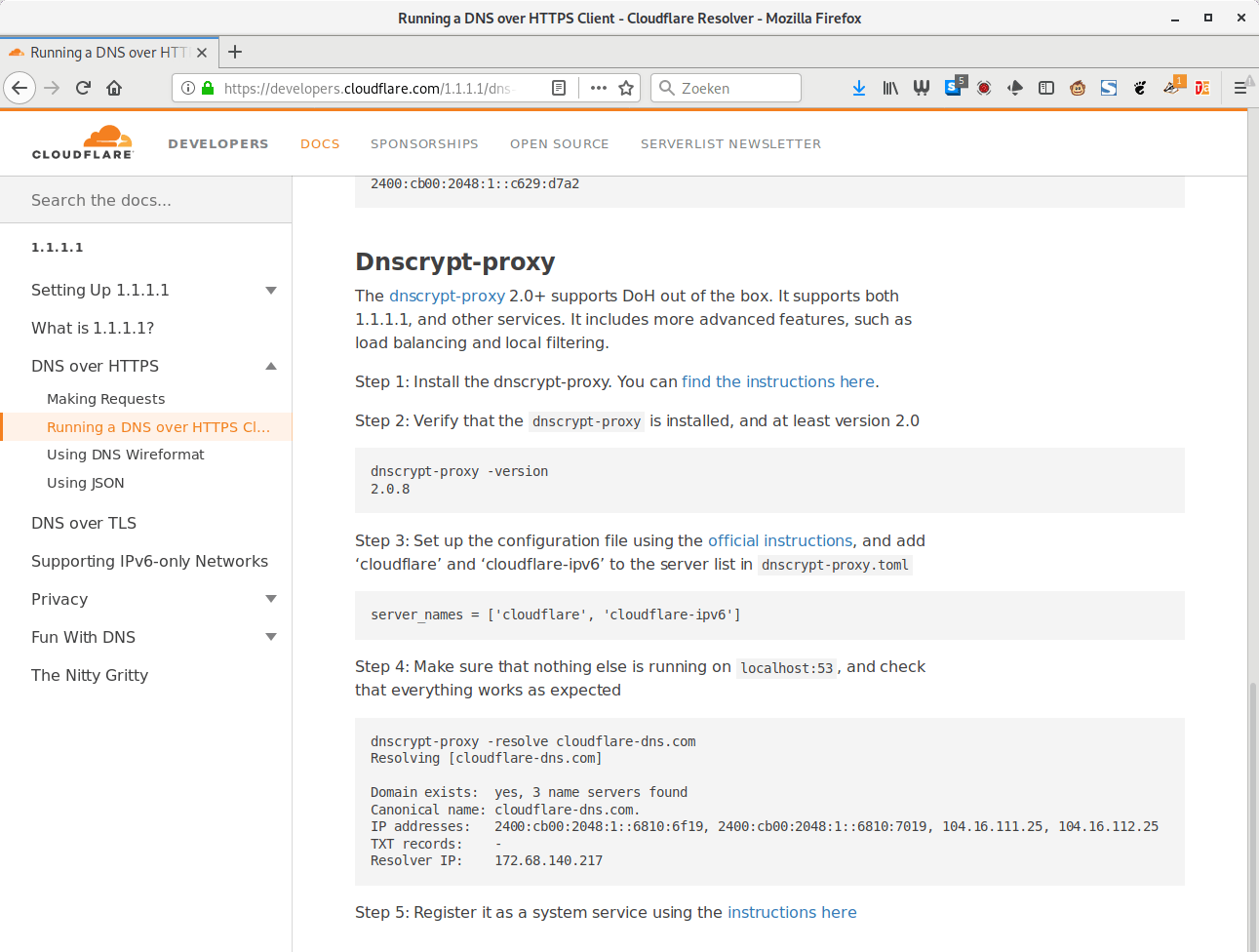Expand the Fun With DNS section
Screen dimensions: 1259x952
click(x=271, y=637)
